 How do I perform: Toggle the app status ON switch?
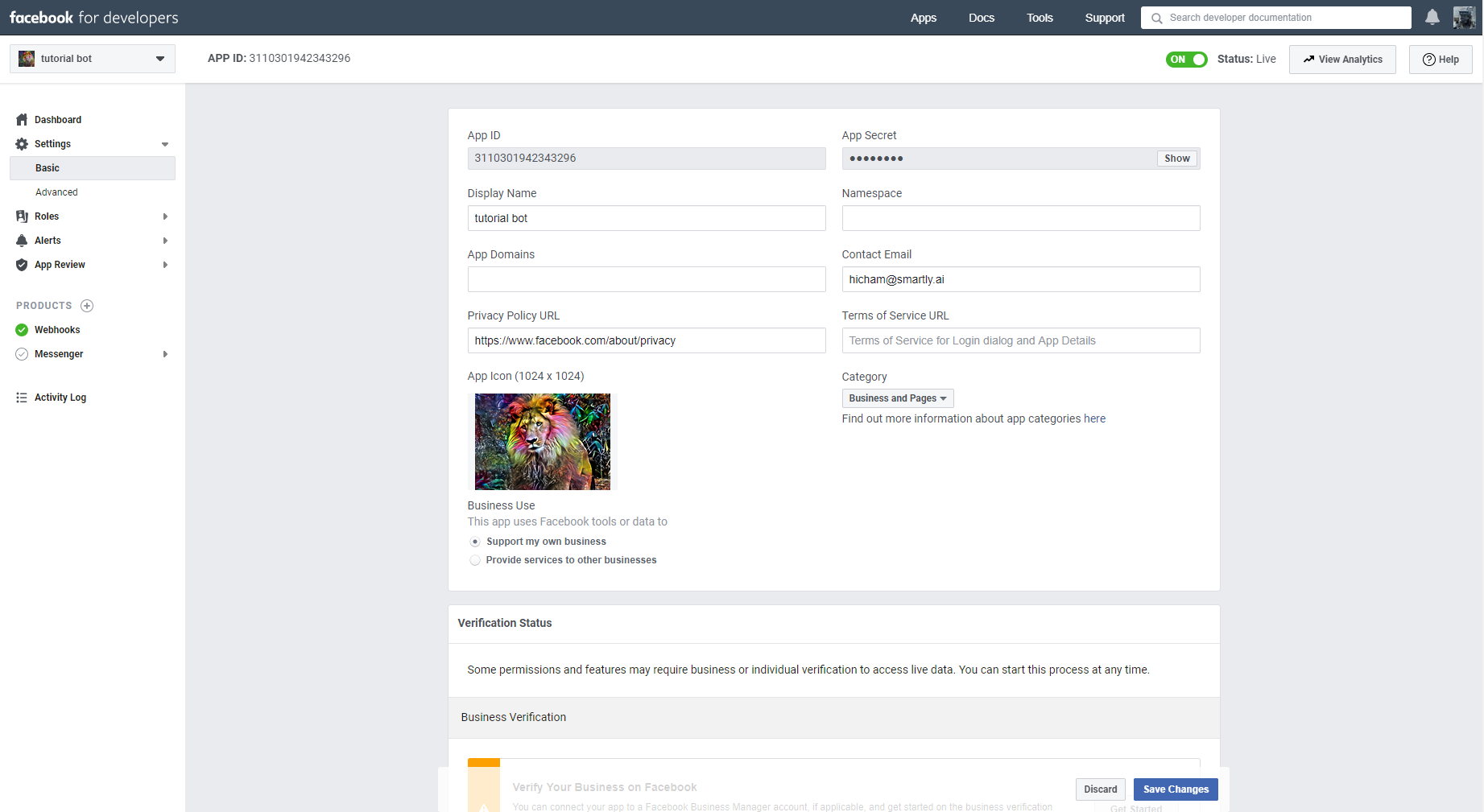[1186, 60]
